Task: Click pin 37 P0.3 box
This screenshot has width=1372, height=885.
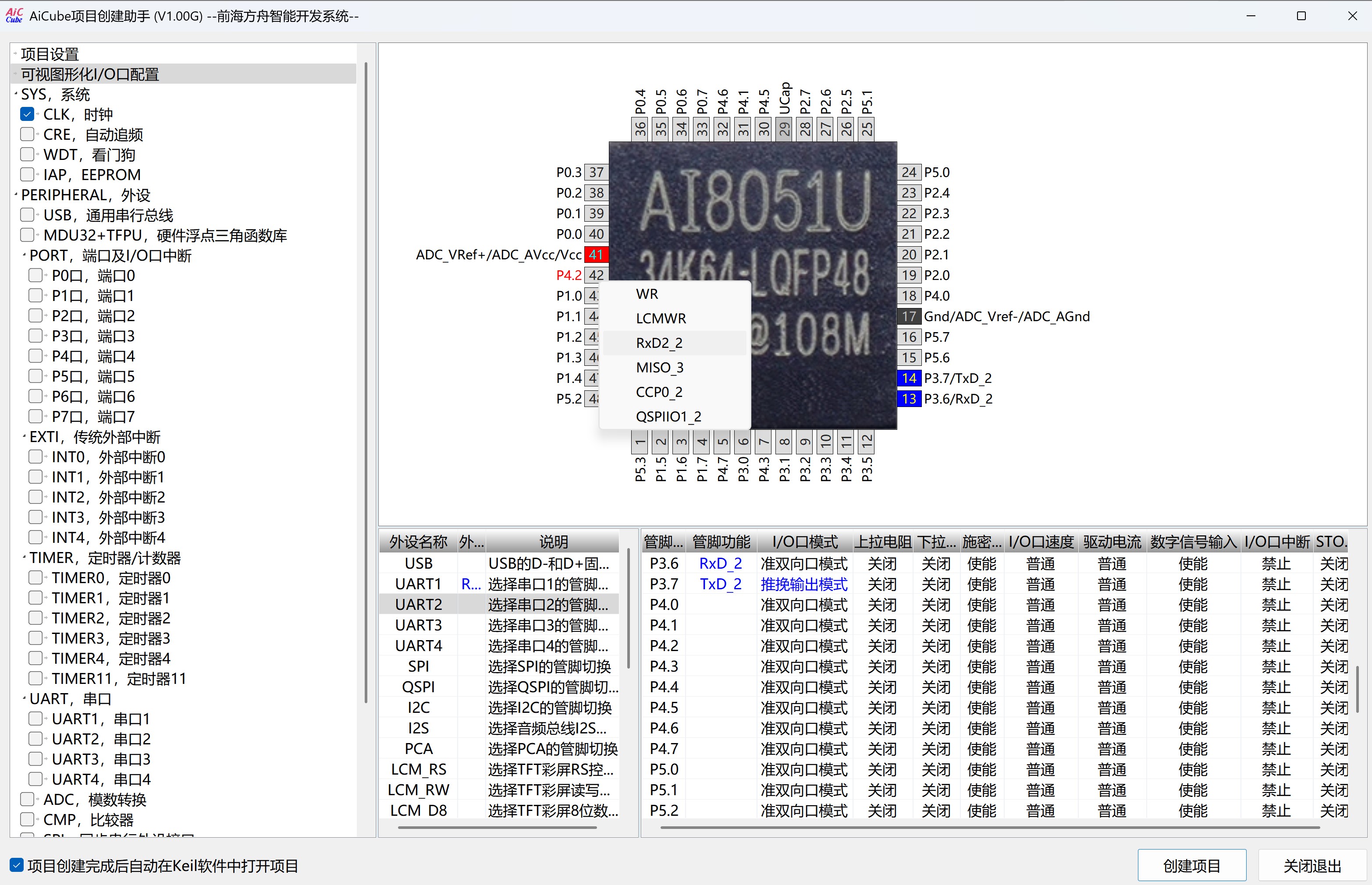Action: pos(596,173)
